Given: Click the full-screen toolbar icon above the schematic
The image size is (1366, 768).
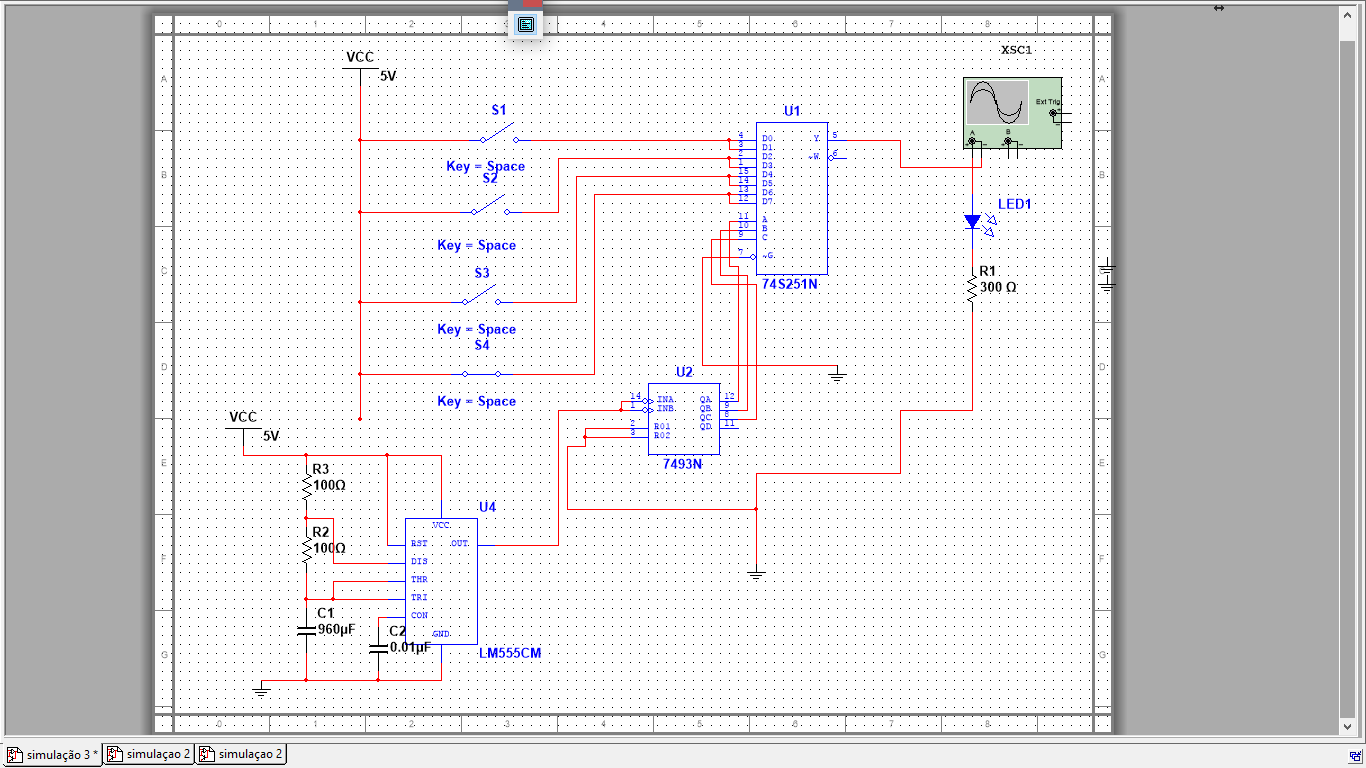Looking at the screenshot, I should coord(526,24).
